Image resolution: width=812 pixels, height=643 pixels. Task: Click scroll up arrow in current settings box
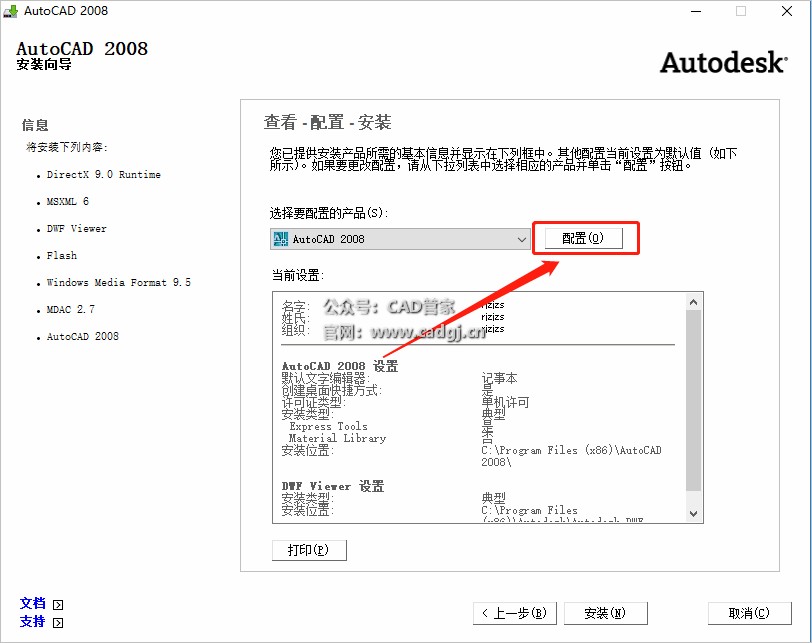[x=694, y=302]
